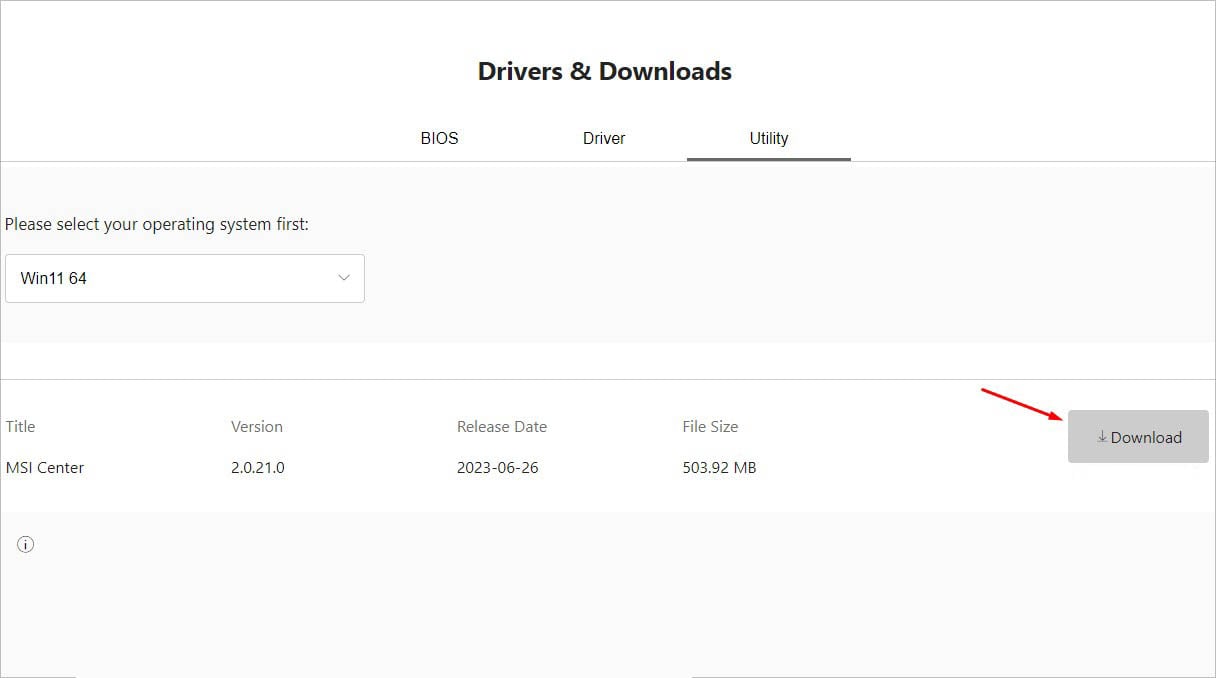Click the Drivers & Downloads heading
Screen dimensions: 1216x678
[605, 71]
